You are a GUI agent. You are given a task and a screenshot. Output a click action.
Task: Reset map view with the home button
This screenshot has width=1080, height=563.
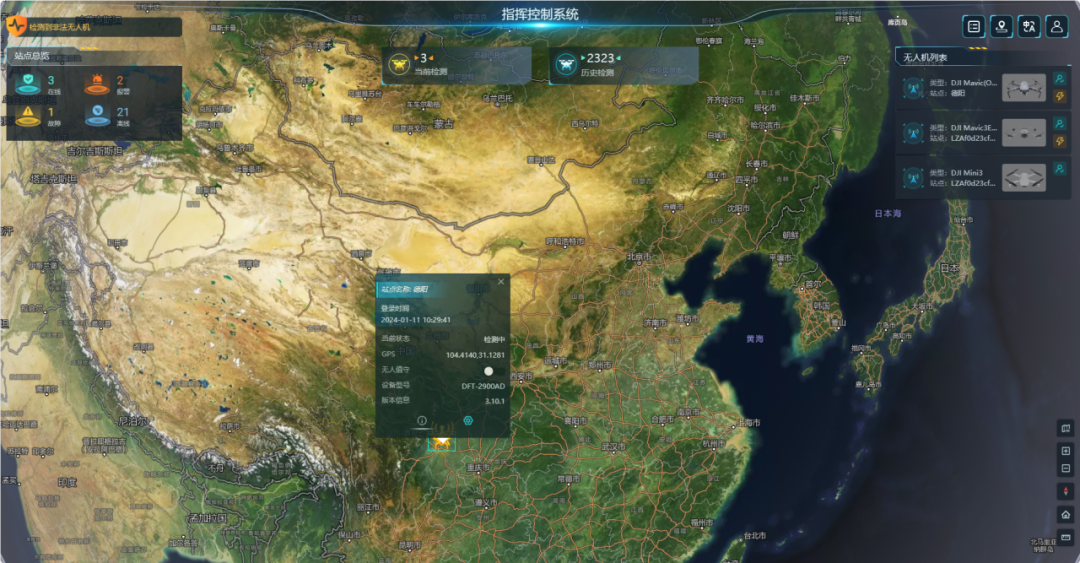click(x=1065, y=514)
